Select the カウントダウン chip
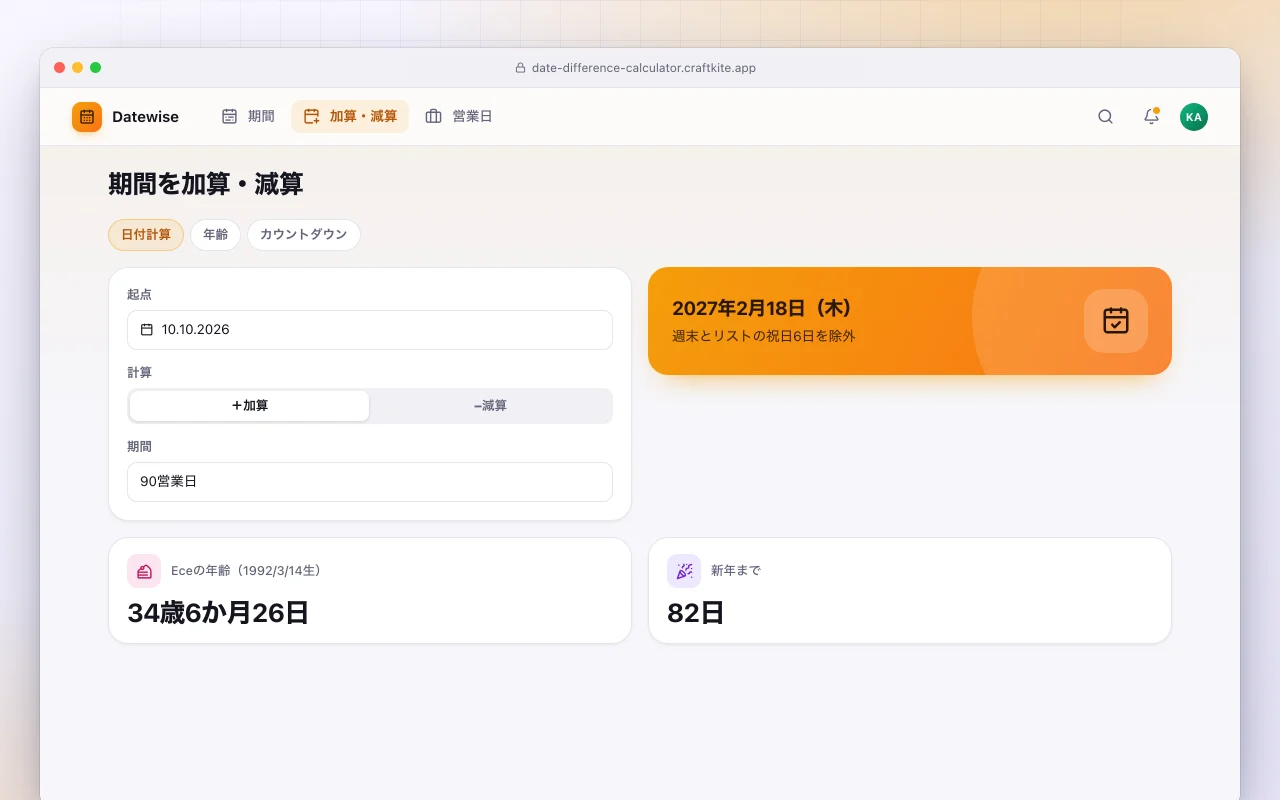This screenshot has width=1280, height=800. 304,235
